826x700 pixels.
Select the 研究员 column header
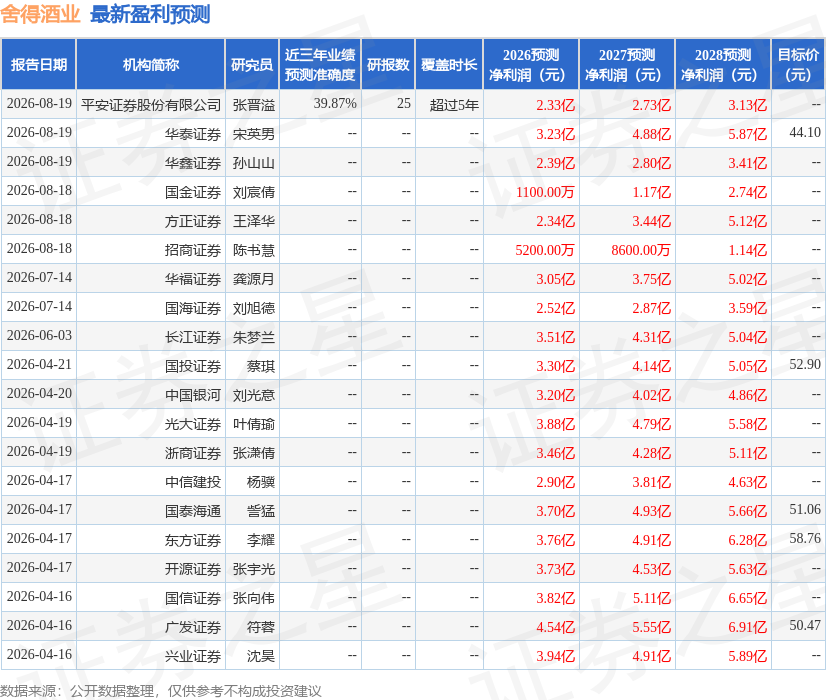pos(252,64)
